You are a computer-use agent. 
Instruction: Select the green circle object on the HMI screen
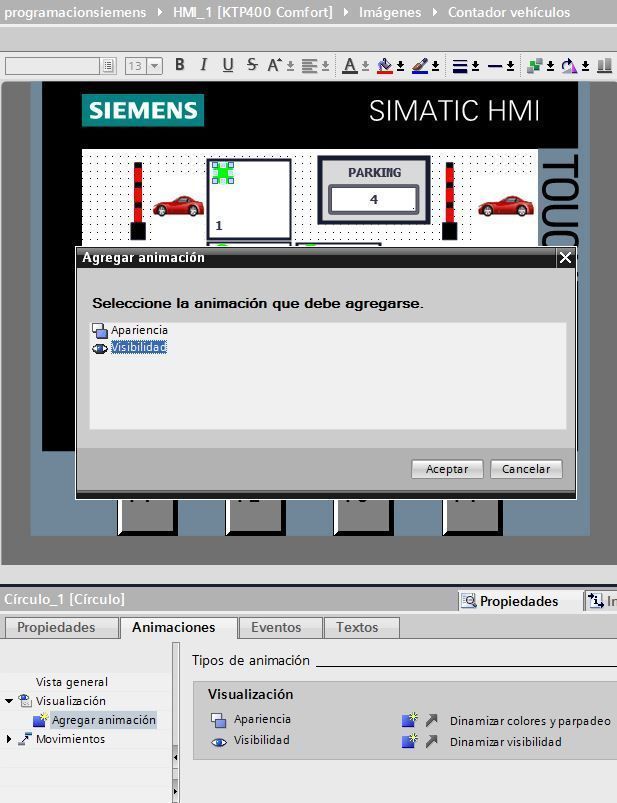coord(223,173)
